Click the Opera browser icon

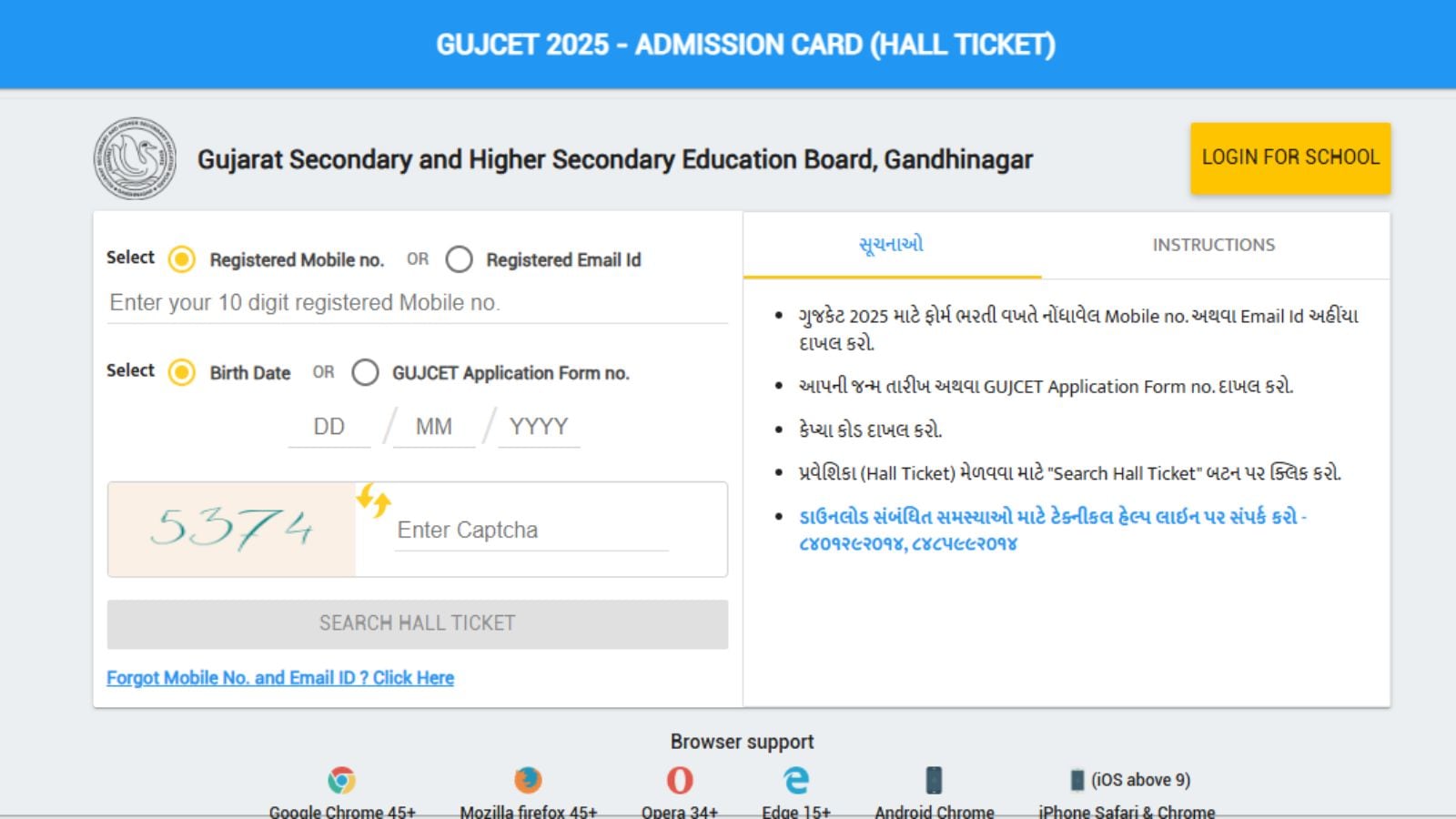coord(680,780)
